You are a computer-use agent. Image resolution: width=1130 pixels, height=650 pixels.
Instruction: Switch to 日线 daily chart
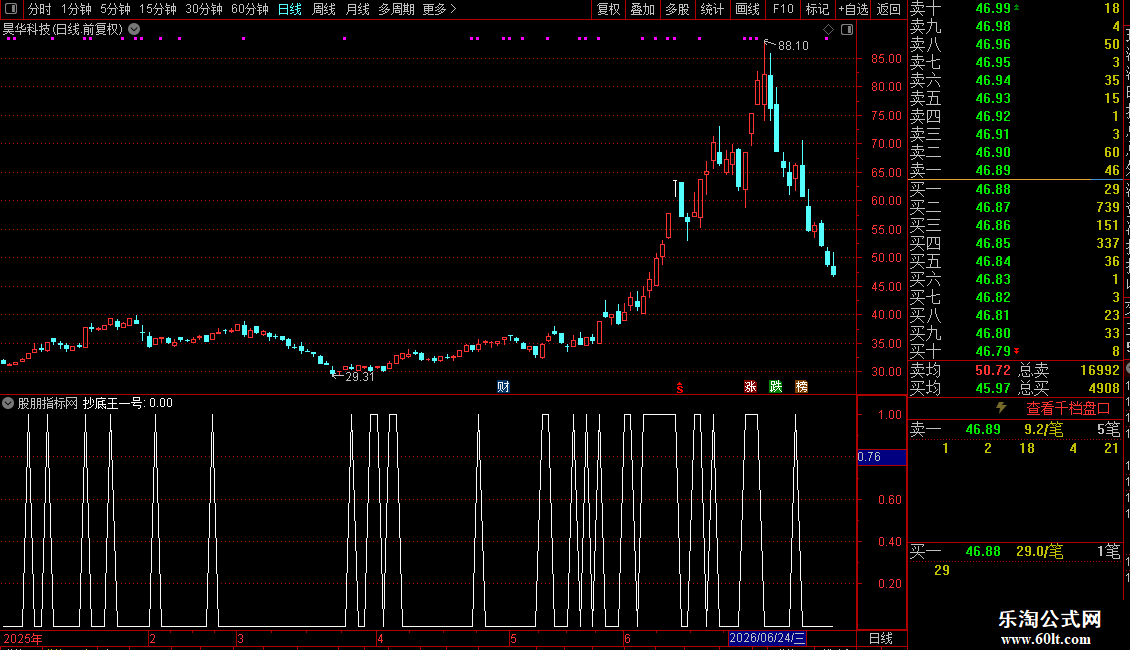coord(290,9)
